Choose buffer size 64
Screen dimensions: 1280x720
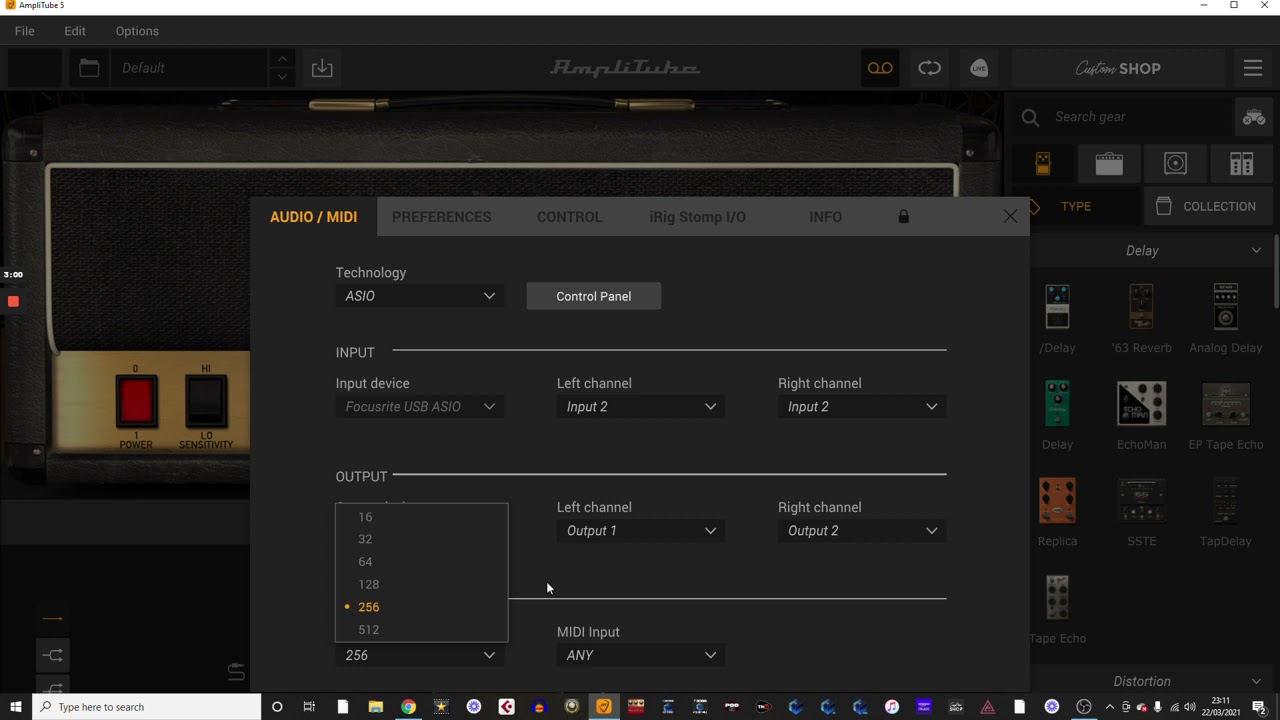421,562
